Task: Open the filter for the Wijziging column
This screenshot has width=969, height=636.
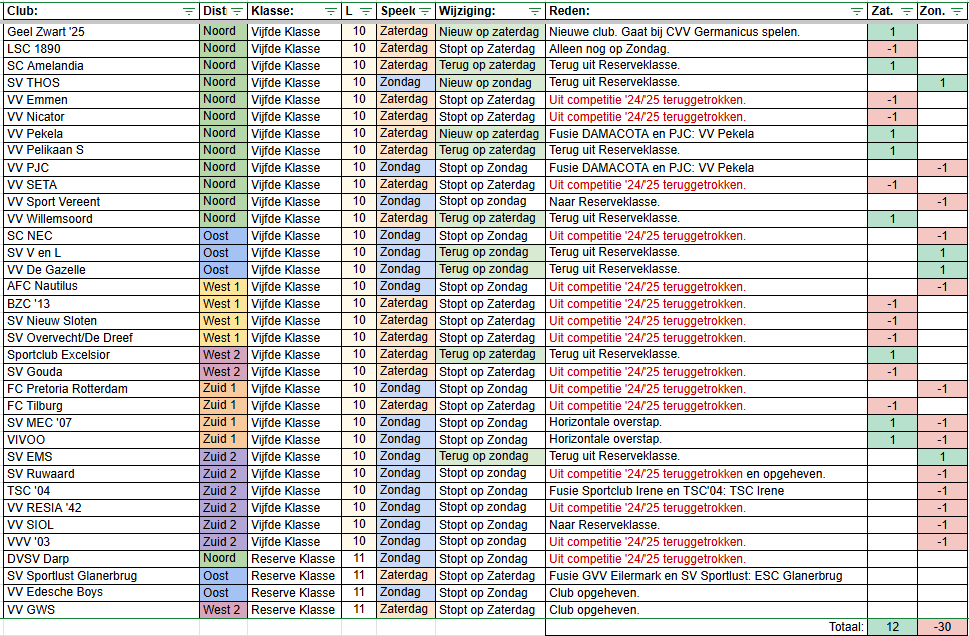Action: [535, 11]
